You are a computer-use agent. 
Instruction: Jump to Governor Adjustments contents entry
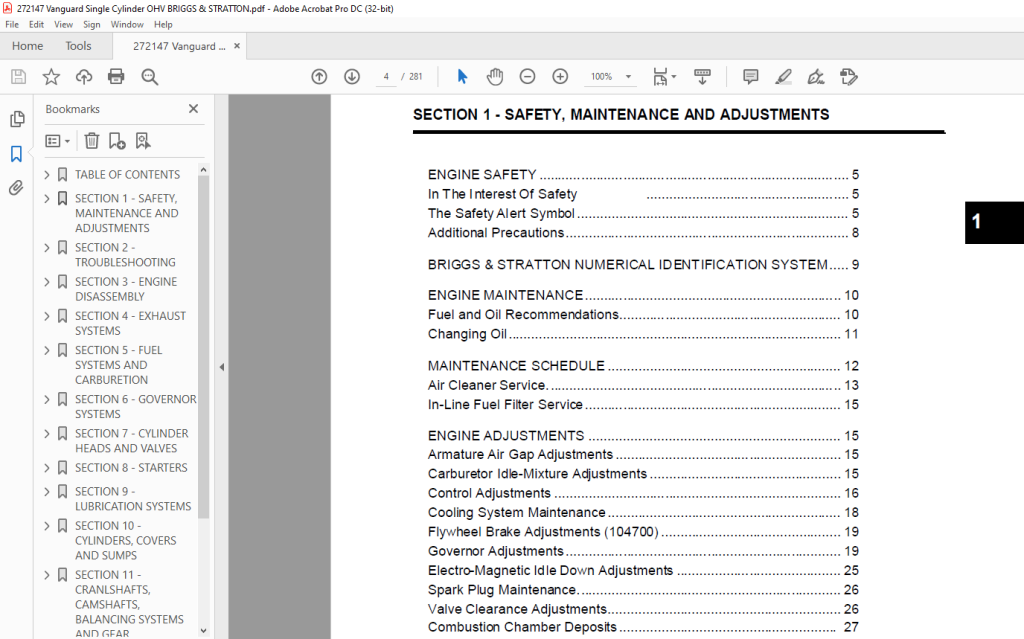tap(643, 551)
